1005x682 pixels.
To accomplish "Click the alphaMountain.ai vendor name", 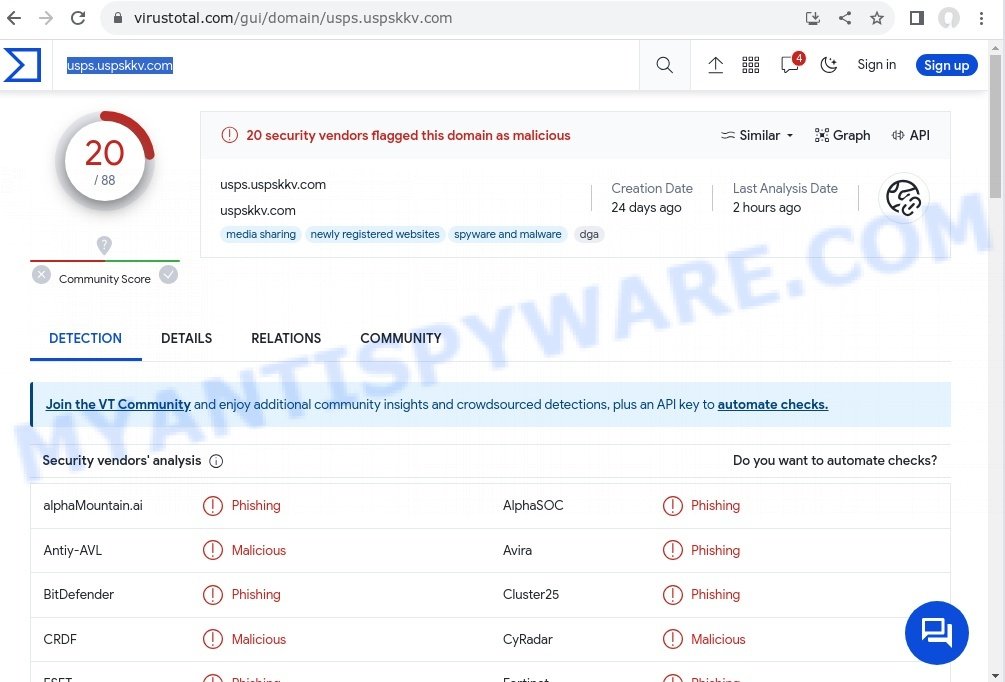I will tap(93, 506).
